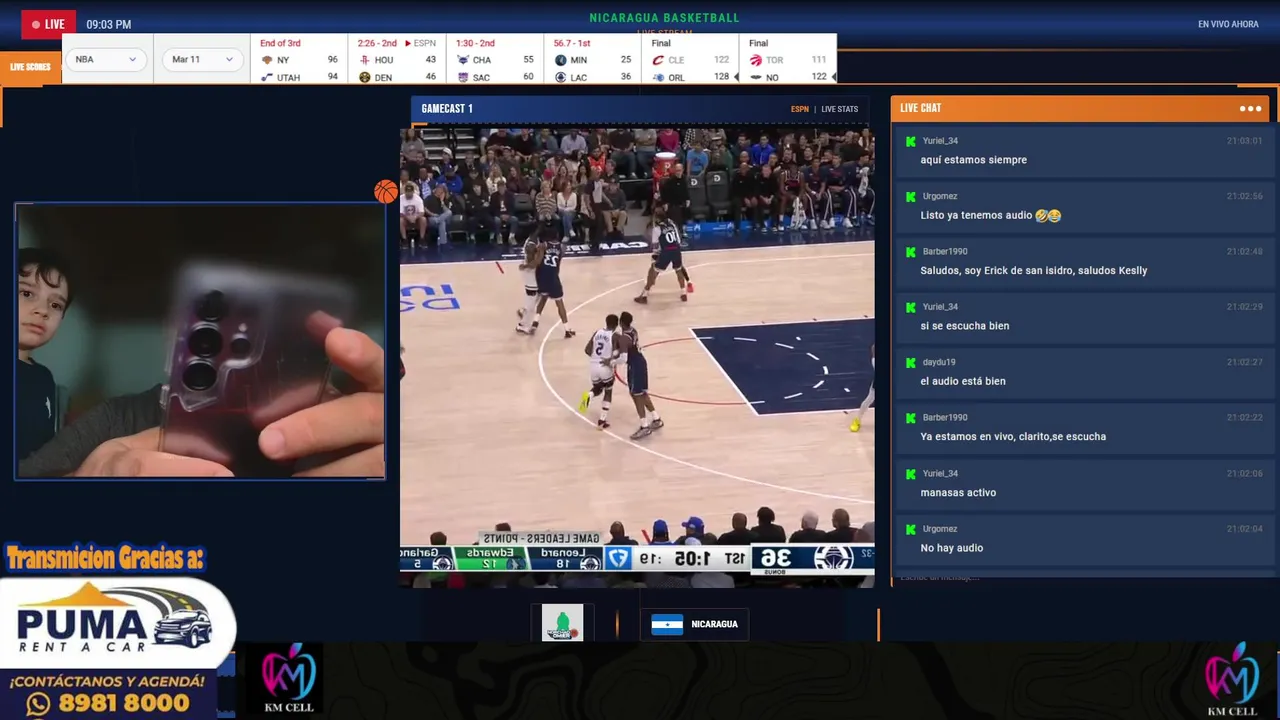Open the MIN vs LAC 56.7 - 1st game
The width and height of the screenshot is (1280, 720).
click(593, 60)
